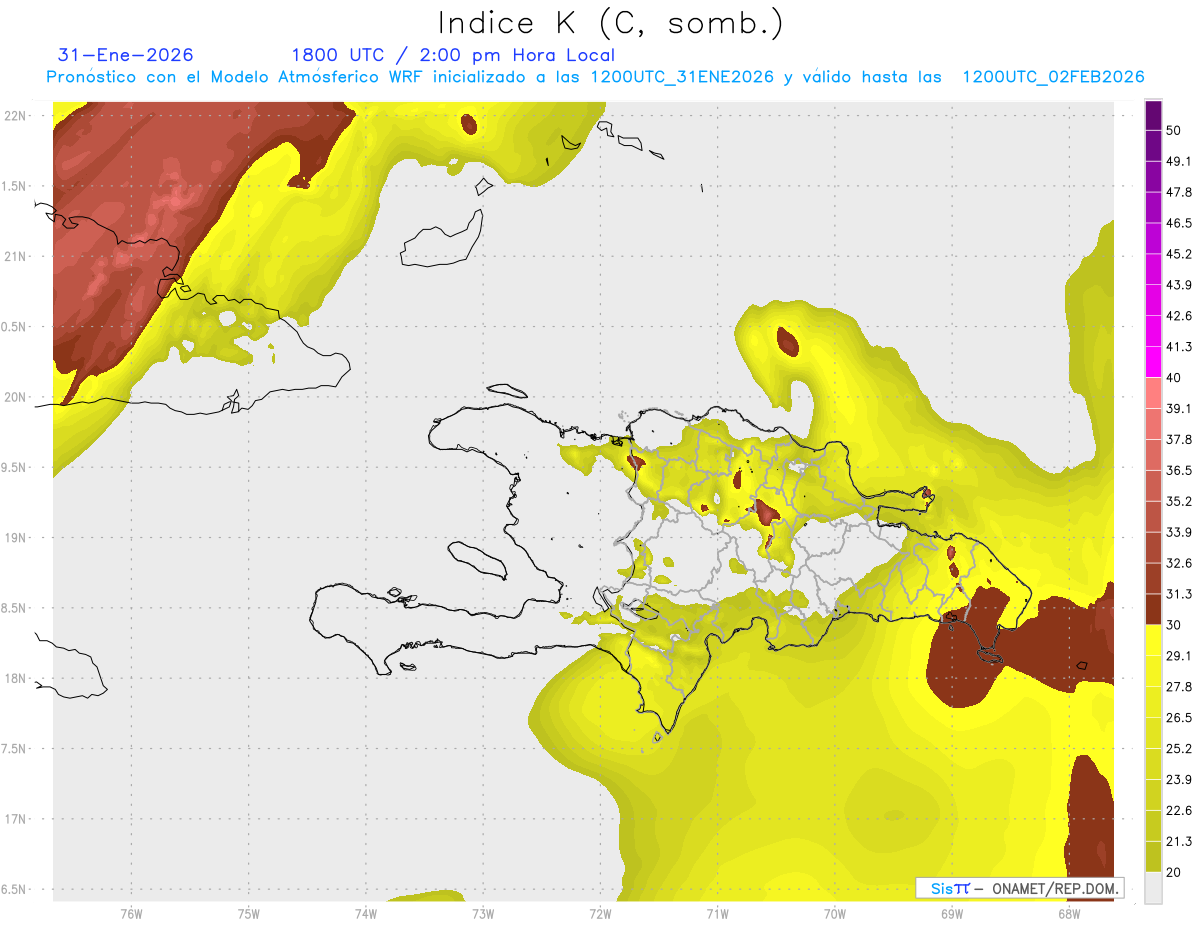Click the legend value "25.2"

[x=1179, y=748]
